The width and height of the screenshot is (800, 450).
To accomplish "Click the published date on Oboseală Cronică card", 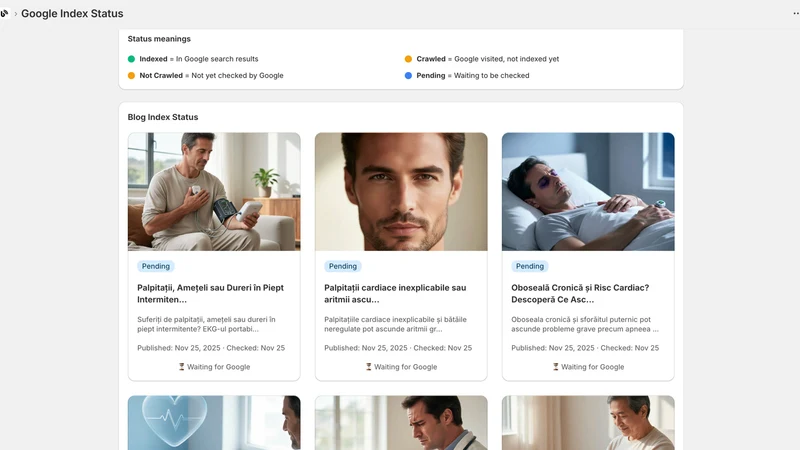I will click(553, 348).
